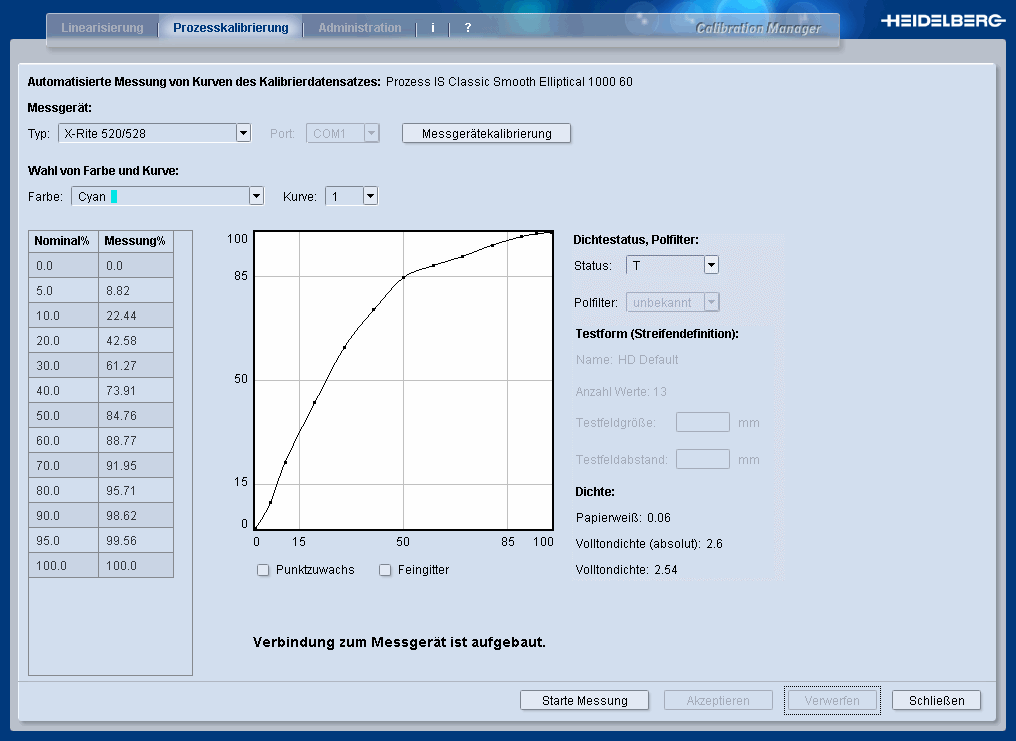Enable the Feingitter checkbox

coord(385,570)
